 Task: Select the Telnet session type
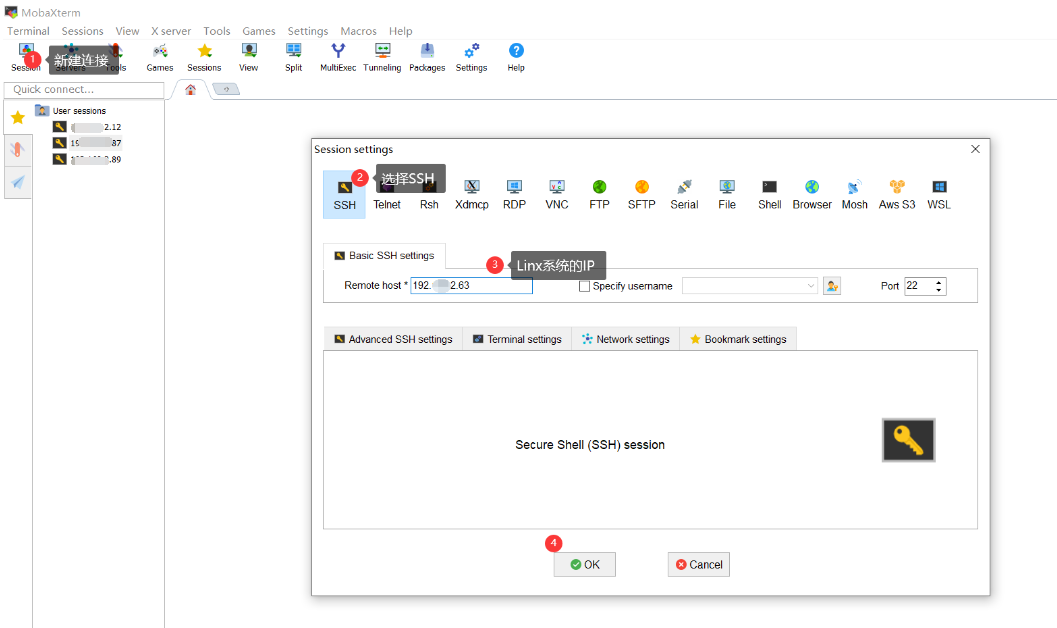387,195
